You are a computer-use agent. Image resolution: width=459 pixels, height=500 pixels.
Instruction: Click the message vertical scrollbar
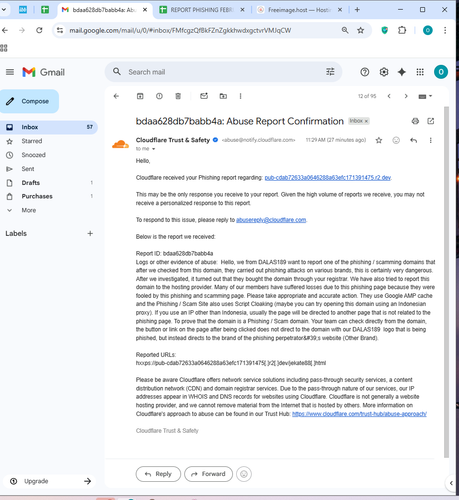(x=446, y=282)
